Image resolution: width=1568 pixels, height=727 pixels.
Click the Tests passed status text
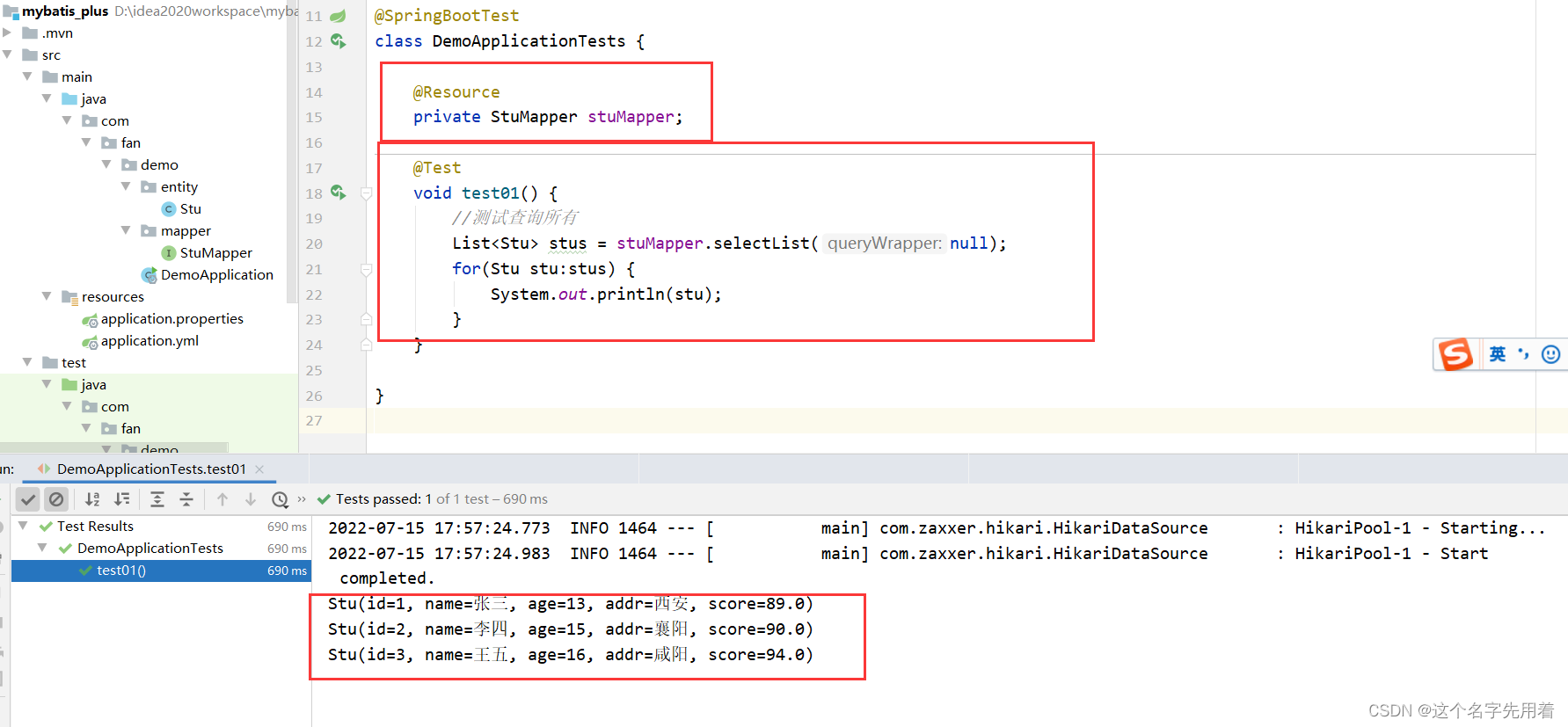[441, 499]
